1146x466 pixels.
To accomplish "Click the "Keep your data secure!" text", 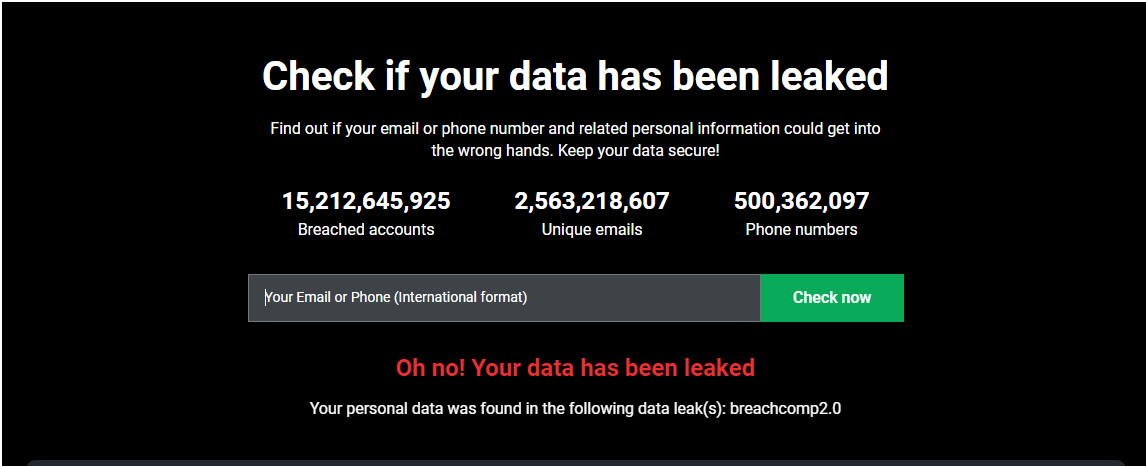I will pos(638,151).
